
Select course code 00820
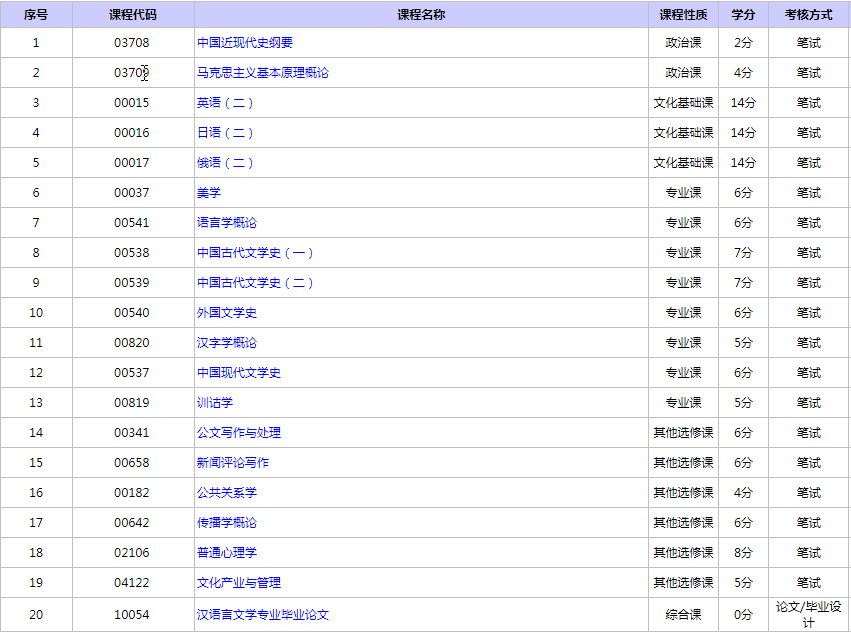132,342
